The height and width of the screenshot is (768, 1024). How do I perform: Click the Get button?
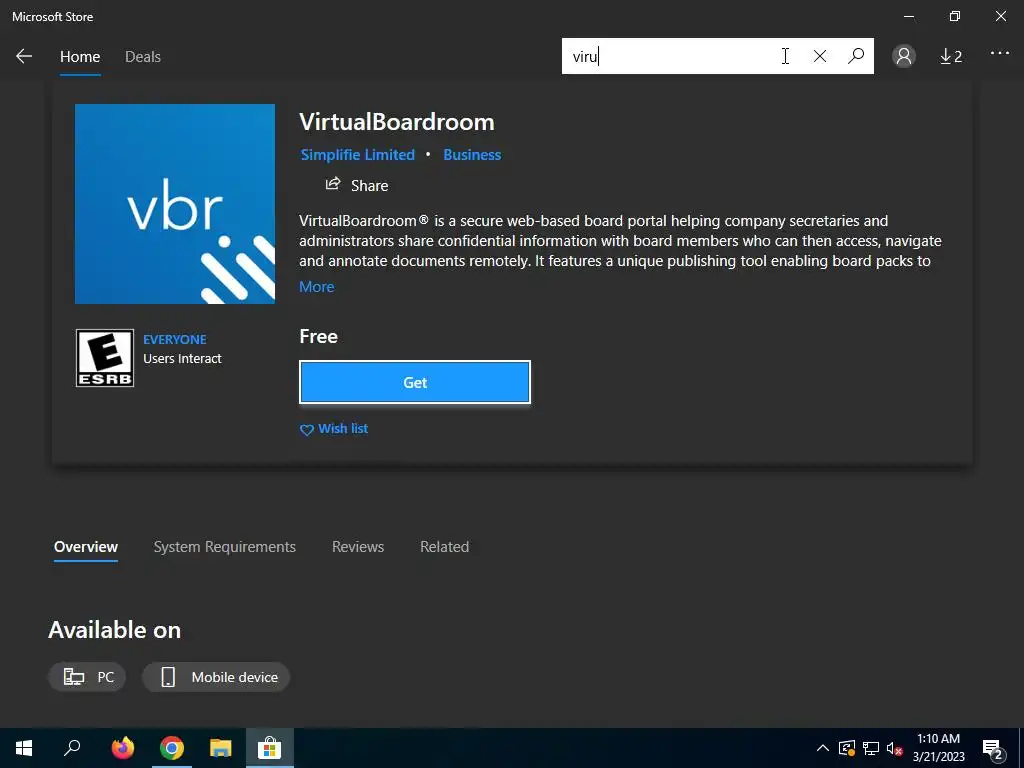415,382
